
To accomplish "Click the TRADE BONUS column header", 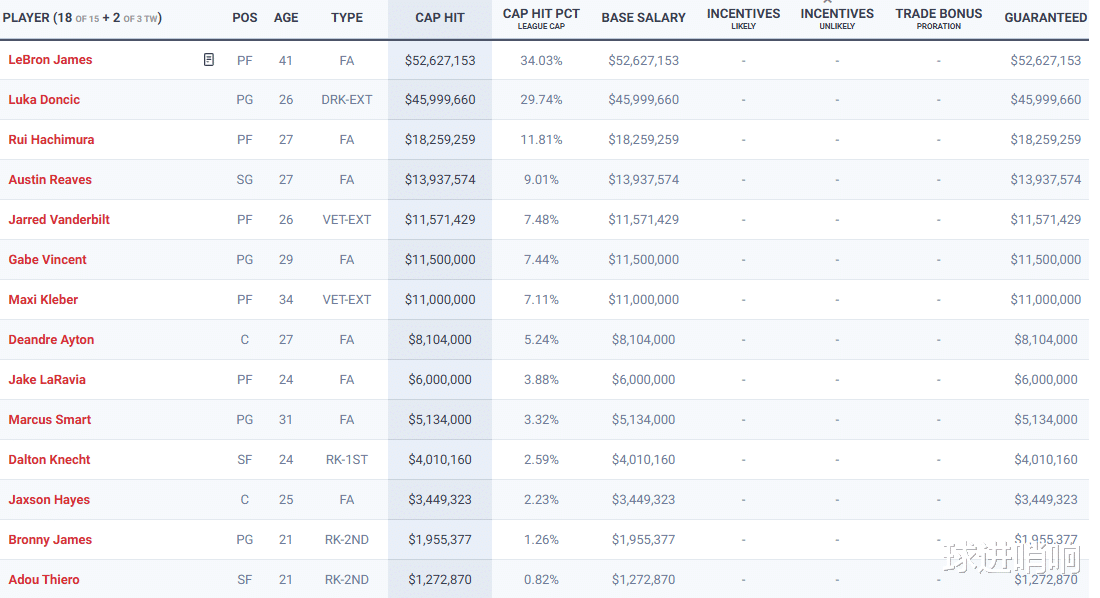I will point(938,14).
